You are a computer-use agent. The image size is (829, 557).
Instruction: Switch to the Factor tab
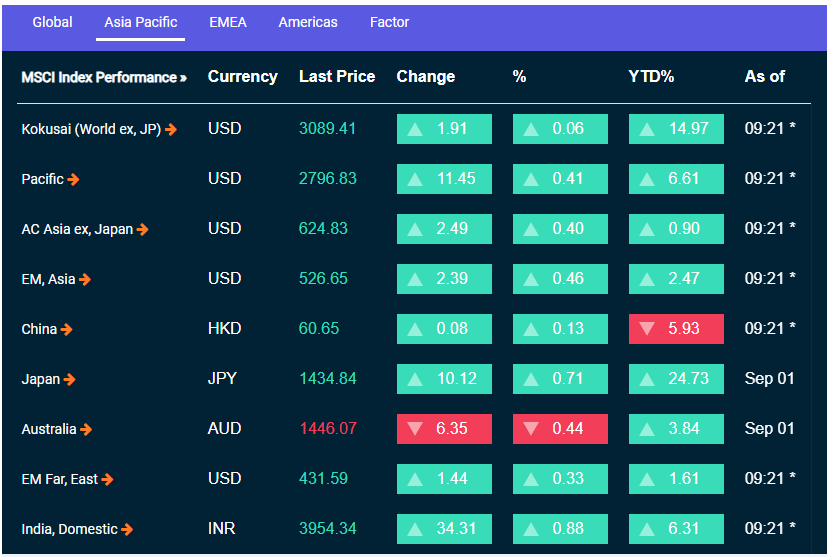pyautogui.click(x=389, y=22)
